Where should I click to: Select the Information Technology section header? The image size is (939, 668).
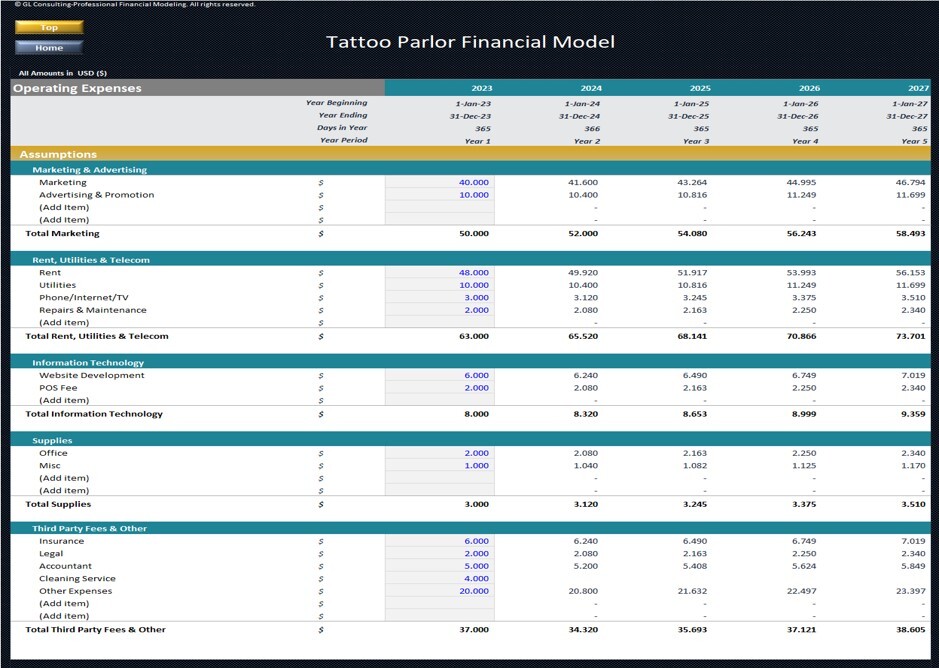click(100, 362)
